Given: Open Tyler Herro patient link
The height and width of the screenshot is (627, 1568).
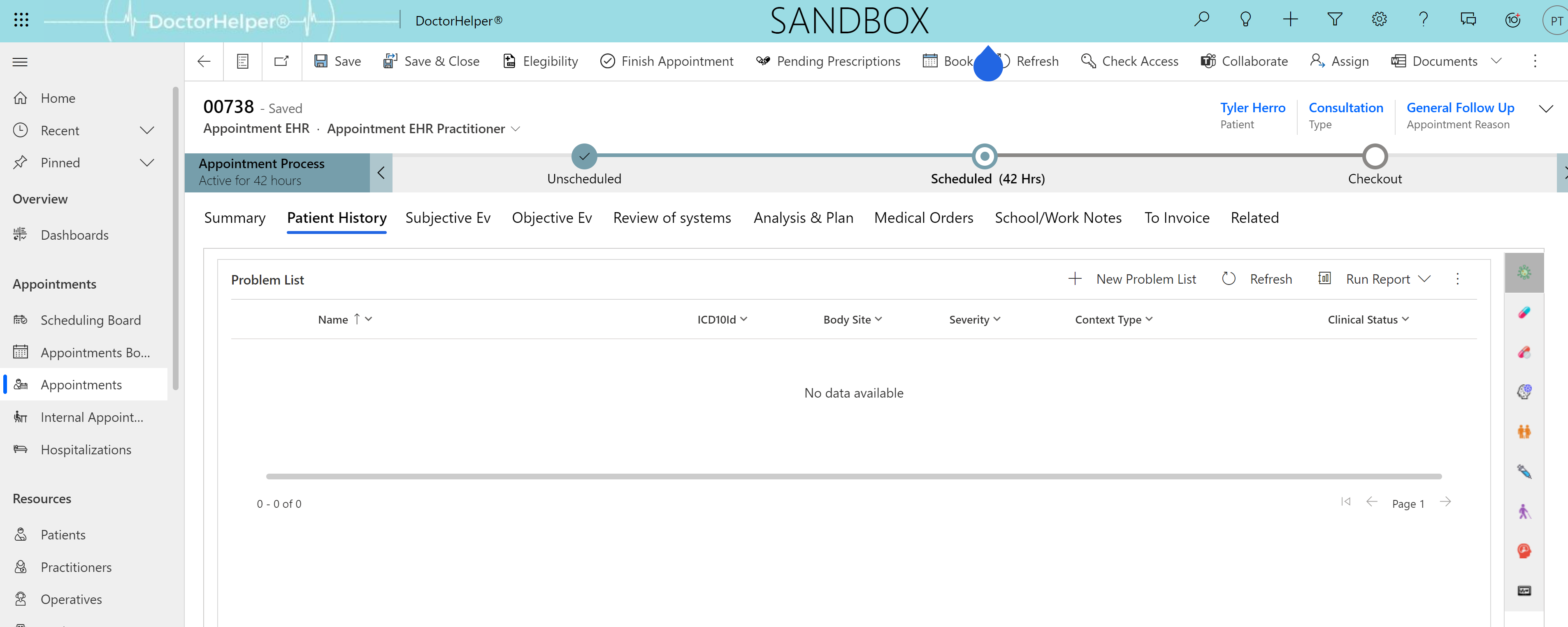Looking at the screenshot, I should [1253, 108].
